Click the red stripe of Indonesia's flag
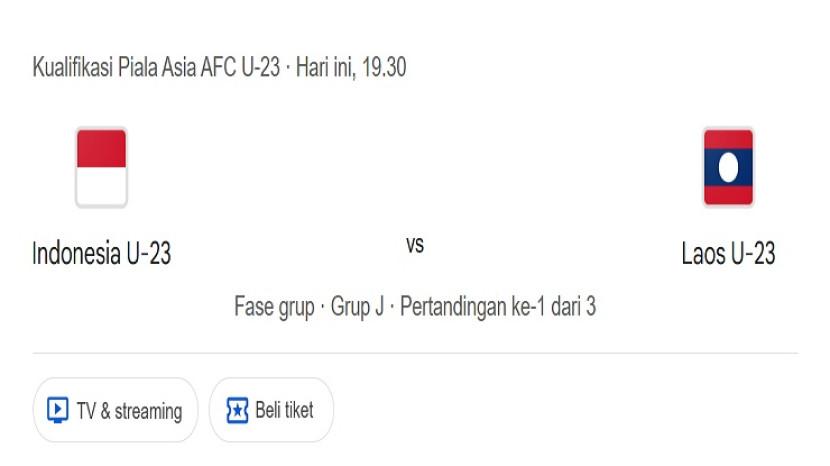Viewport: 830px width, 466px height. [x=101, y=149]
